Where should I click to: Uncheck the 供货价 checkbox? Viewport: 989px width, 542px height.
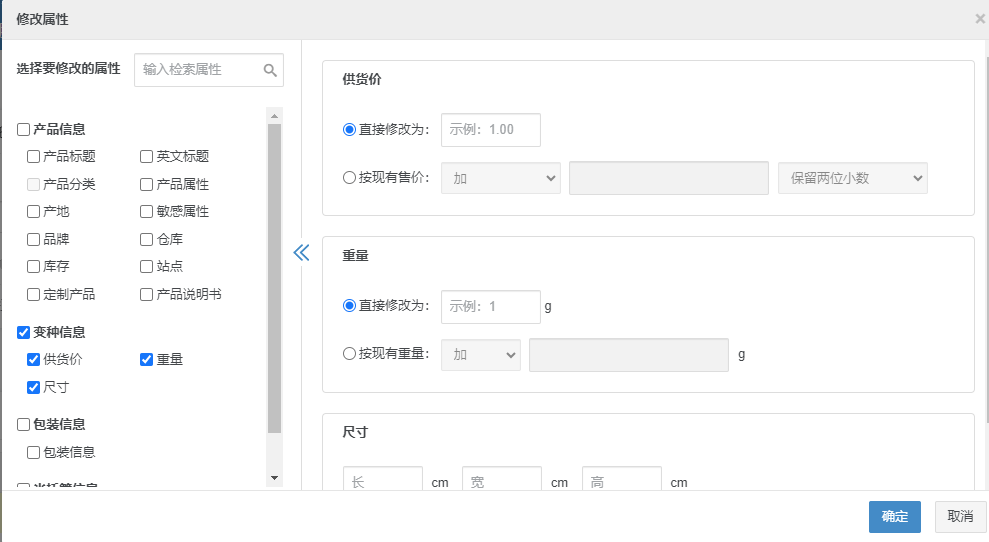(34, 360)
